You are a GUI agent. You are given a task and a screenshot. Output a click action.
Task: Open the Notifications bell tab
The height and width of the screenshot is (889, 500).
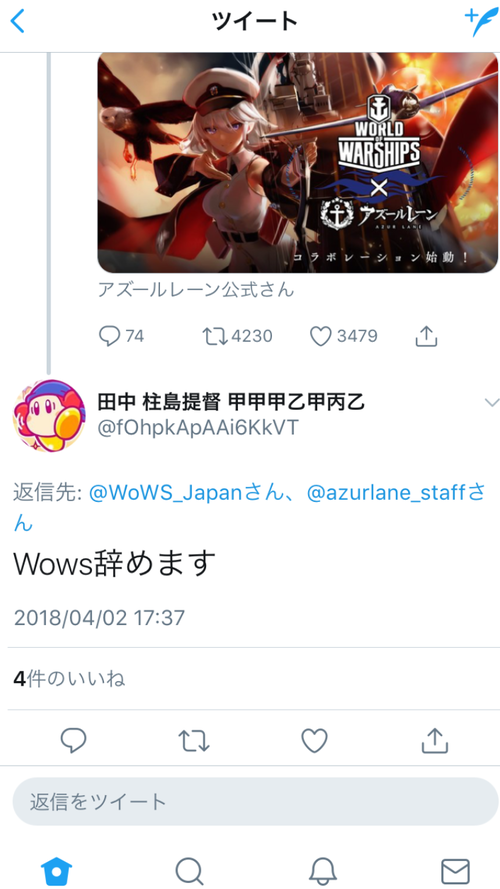323,871
